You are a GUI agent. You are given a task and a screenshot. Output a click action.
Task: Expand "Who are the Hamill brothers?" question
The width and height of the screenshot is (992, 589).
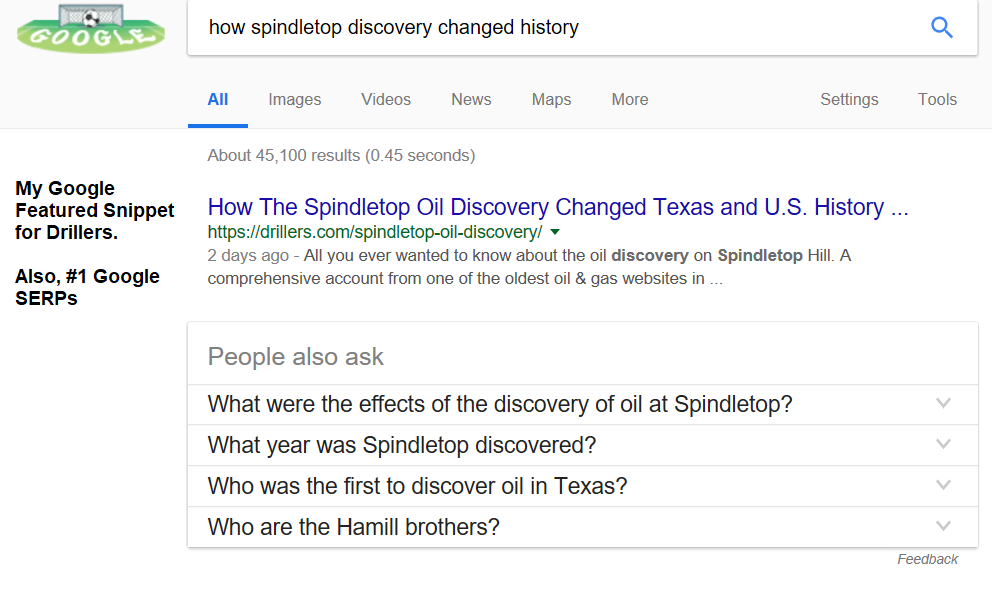click(353, 527)
